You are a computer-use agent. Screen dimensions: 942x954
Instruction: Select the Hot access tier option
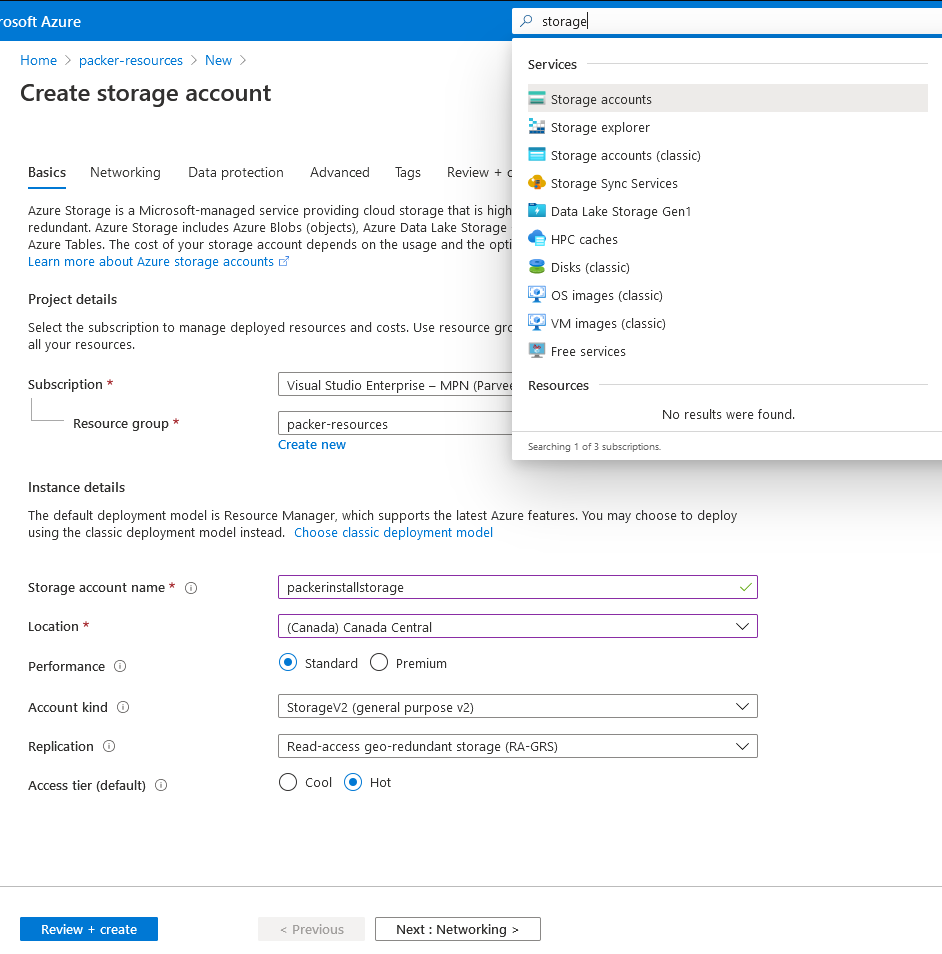tap(353, 782)
